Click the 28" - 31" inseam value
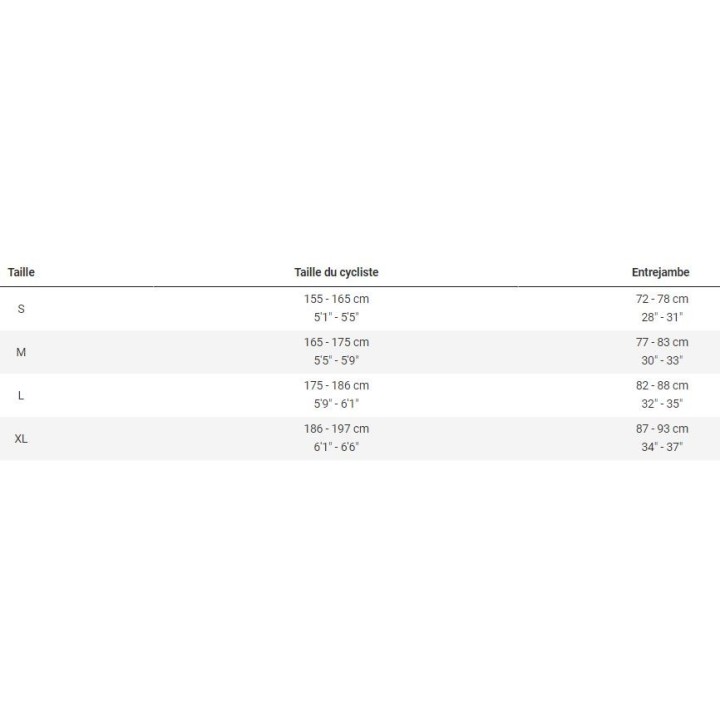This screenshot has width=720, height=720. (x=662, y=317)
